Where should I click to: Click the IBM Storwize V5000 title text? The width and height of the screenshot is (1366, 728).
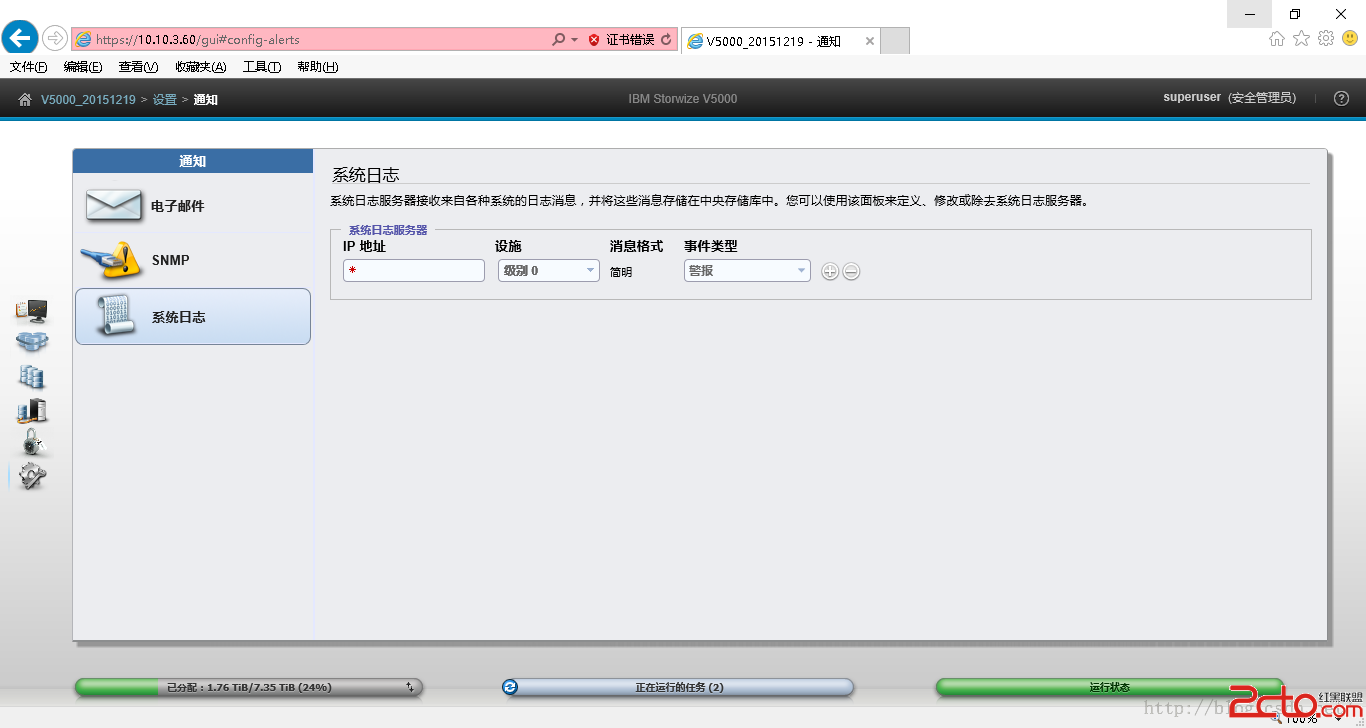pos(683,99)
